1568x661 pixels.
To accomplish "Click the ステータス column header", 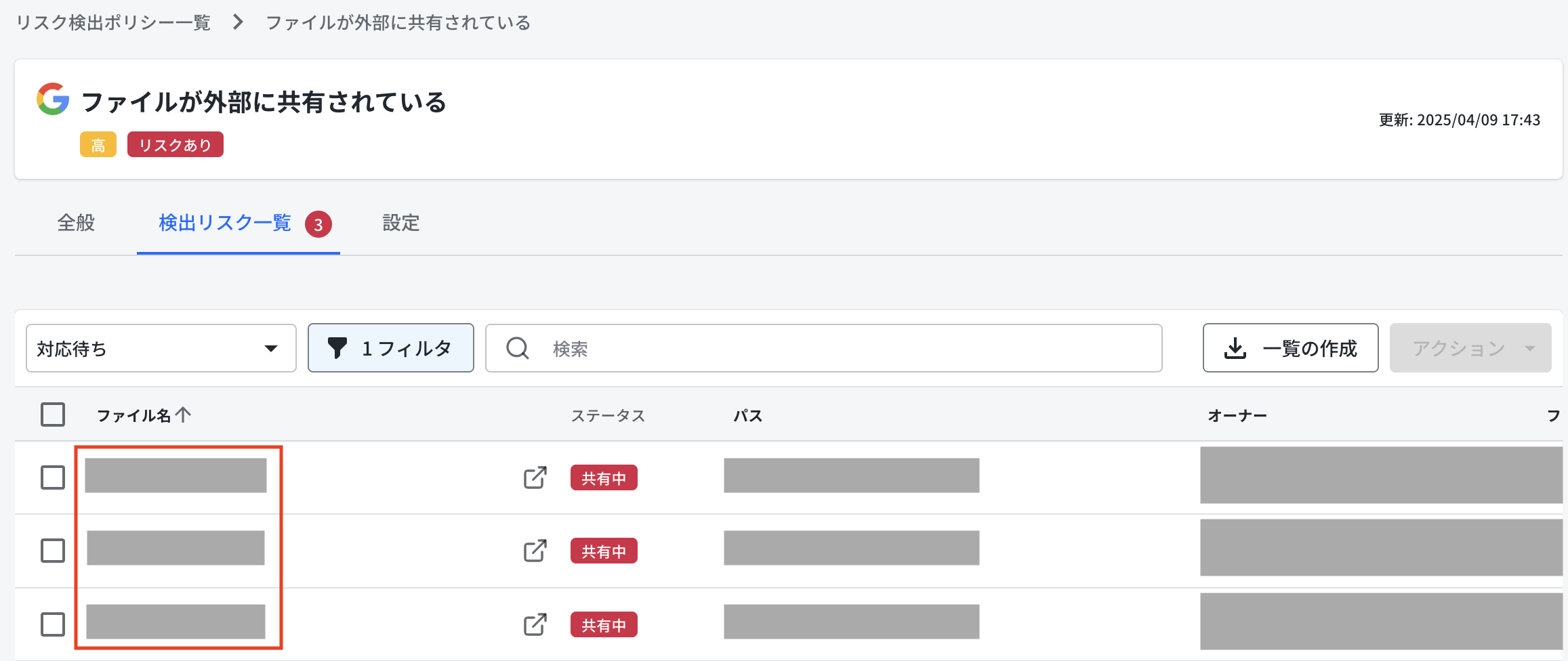I will [608, 415].
